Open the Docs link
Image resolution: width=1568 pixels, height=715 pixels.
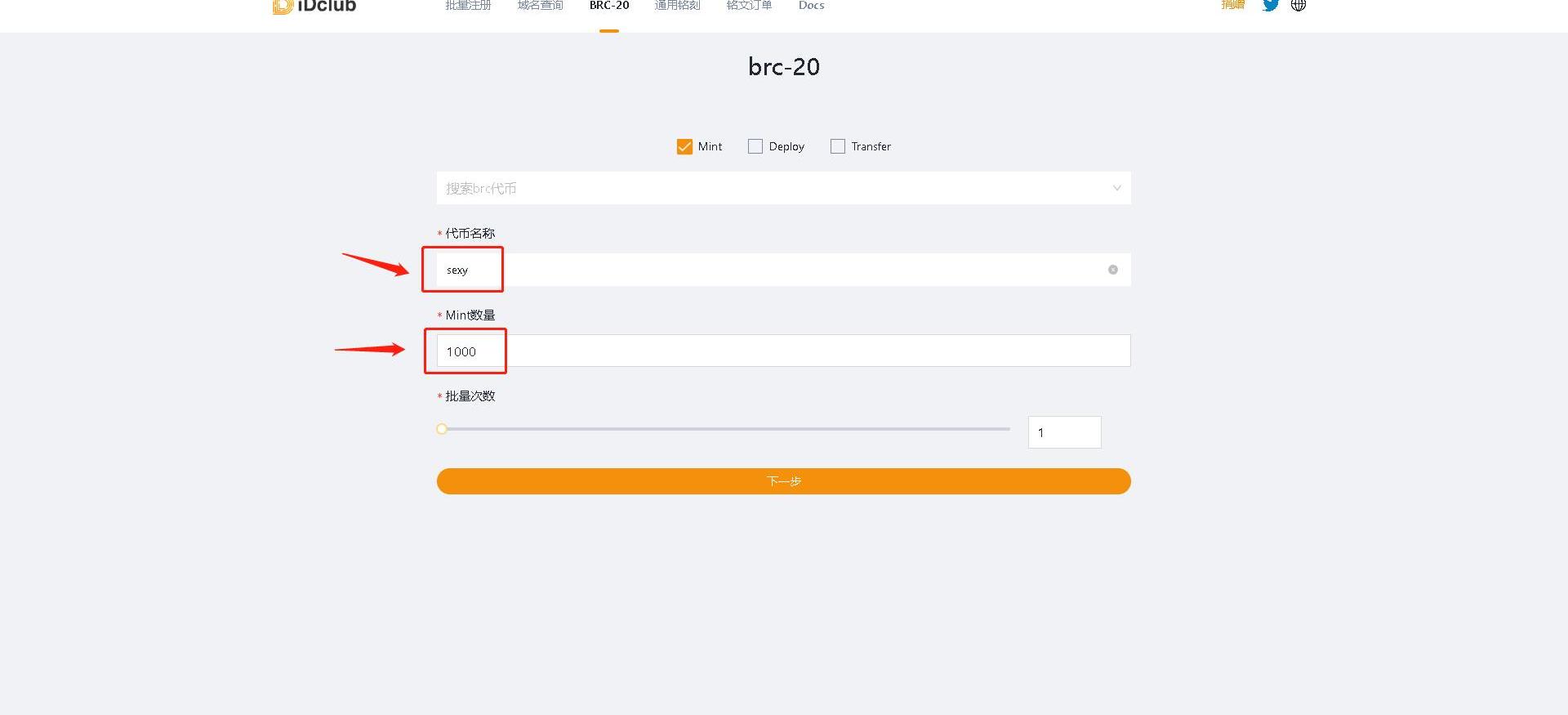point(811,7)
